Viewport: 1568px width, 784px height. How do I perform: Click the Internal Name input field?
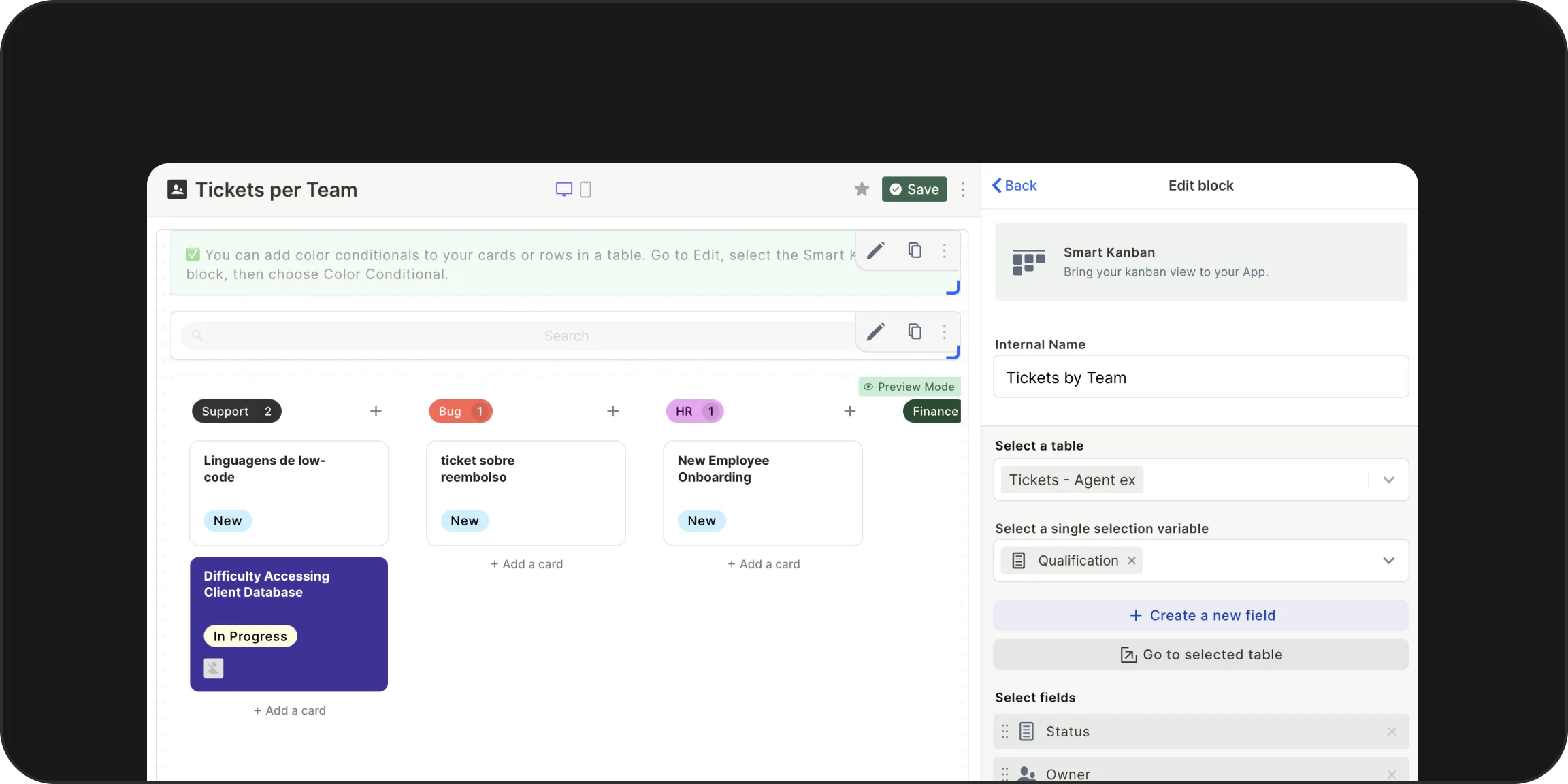[x=1200, y=377]
